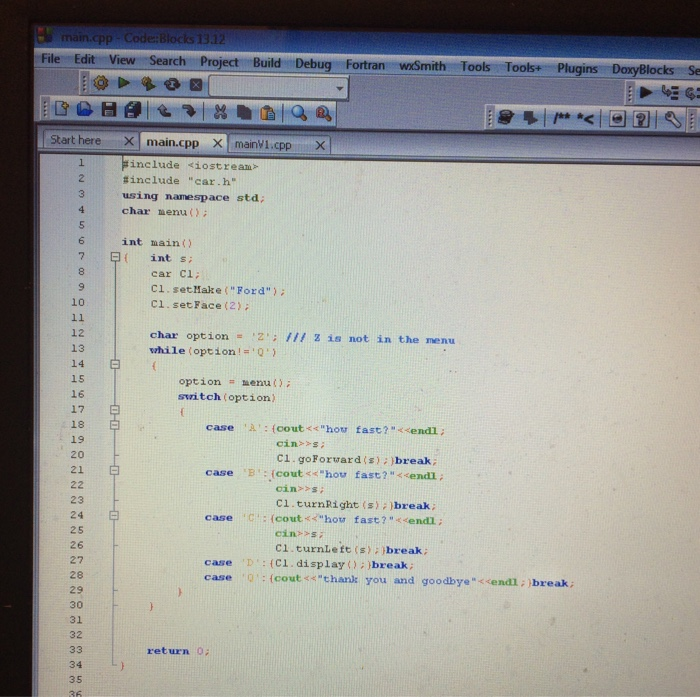Open the Edit menu
This screenshot has height=697, width=700.
coord(84,59)
